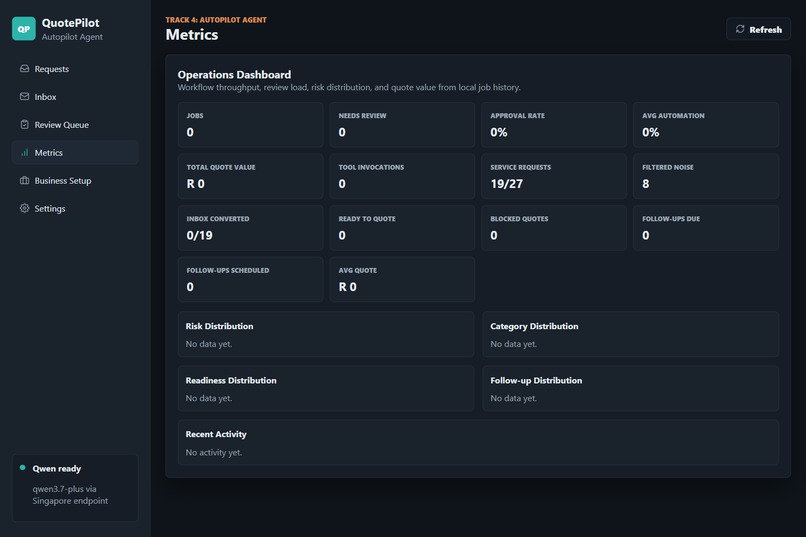Refresh the metrics dashboard
This screenshot has width=806, height=537.
(758, 29)
